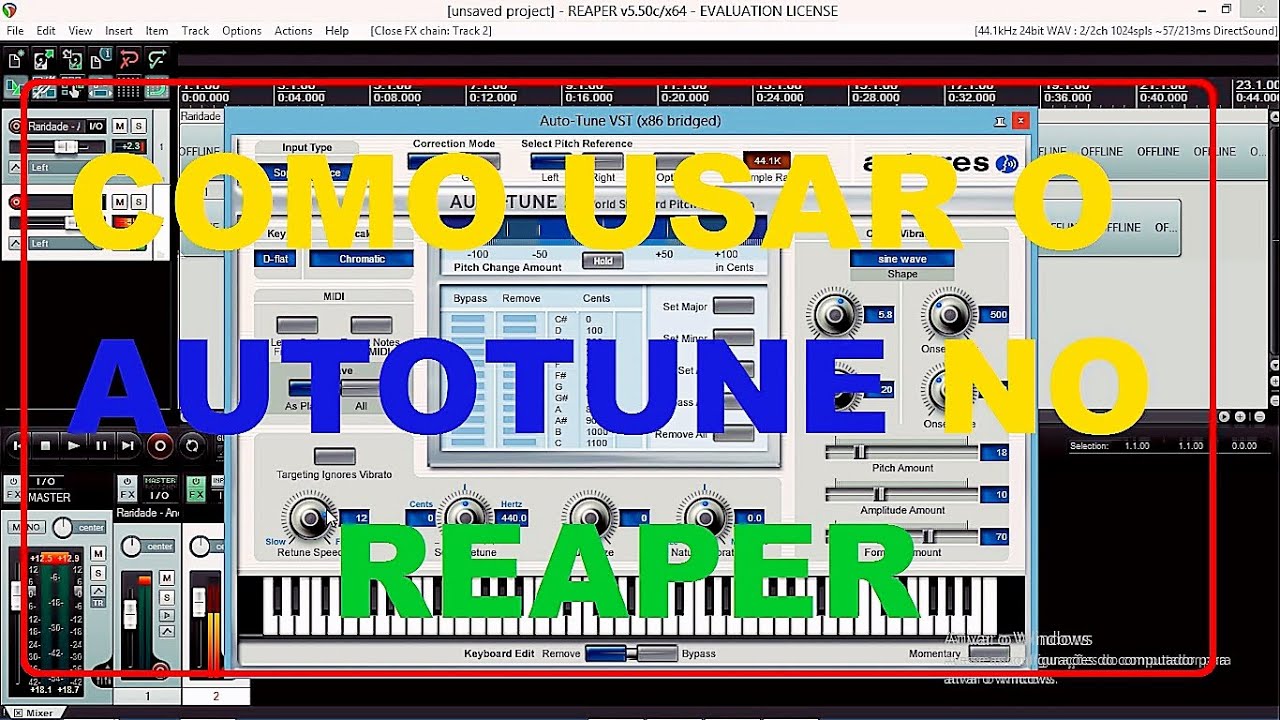Click the Hold button in Auto-Tune
1280x720 pixels.
[x=603, y=260]
